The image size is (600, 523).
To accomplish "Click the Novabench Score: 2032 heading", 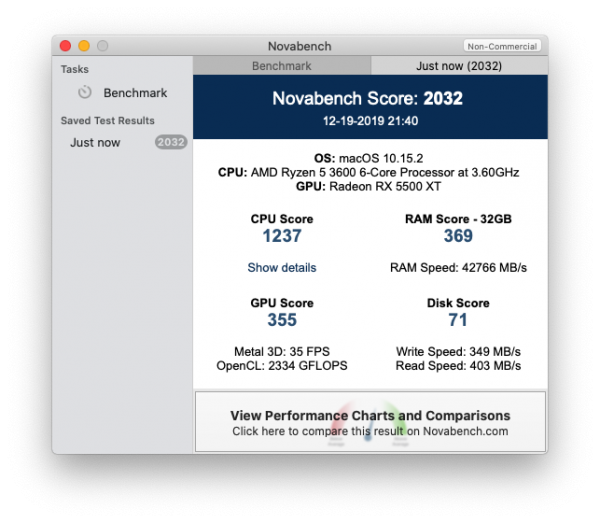I will pos(367,98).
